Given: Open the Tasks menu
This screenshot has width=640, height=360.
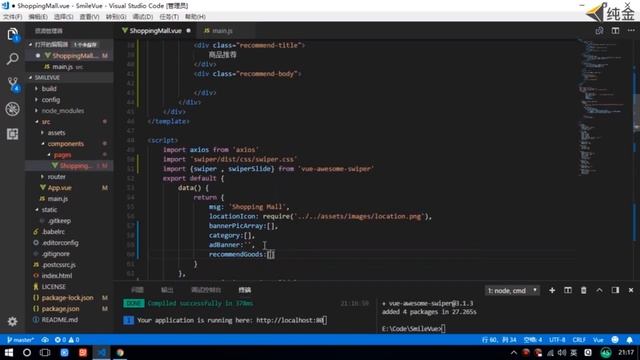Looking at the screenshot, I should [169, 17].
